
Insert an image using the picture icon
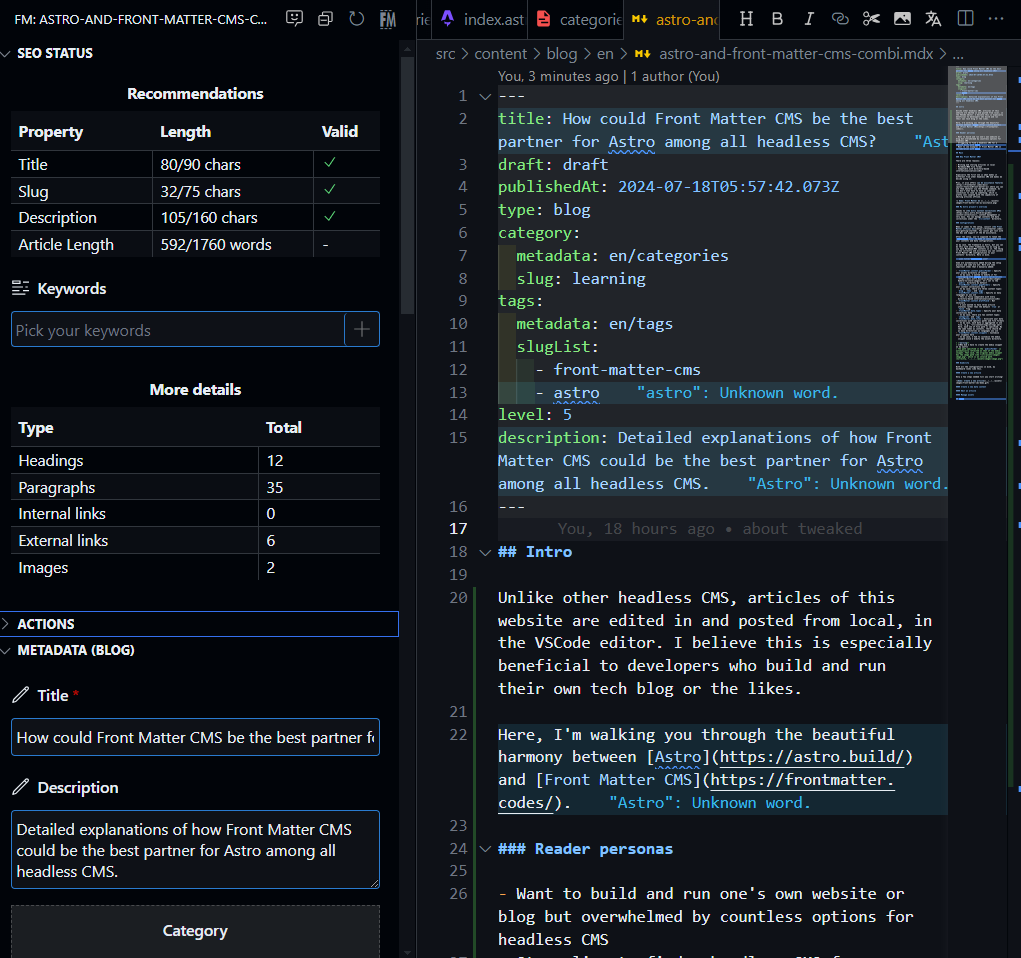coord(902,19)
